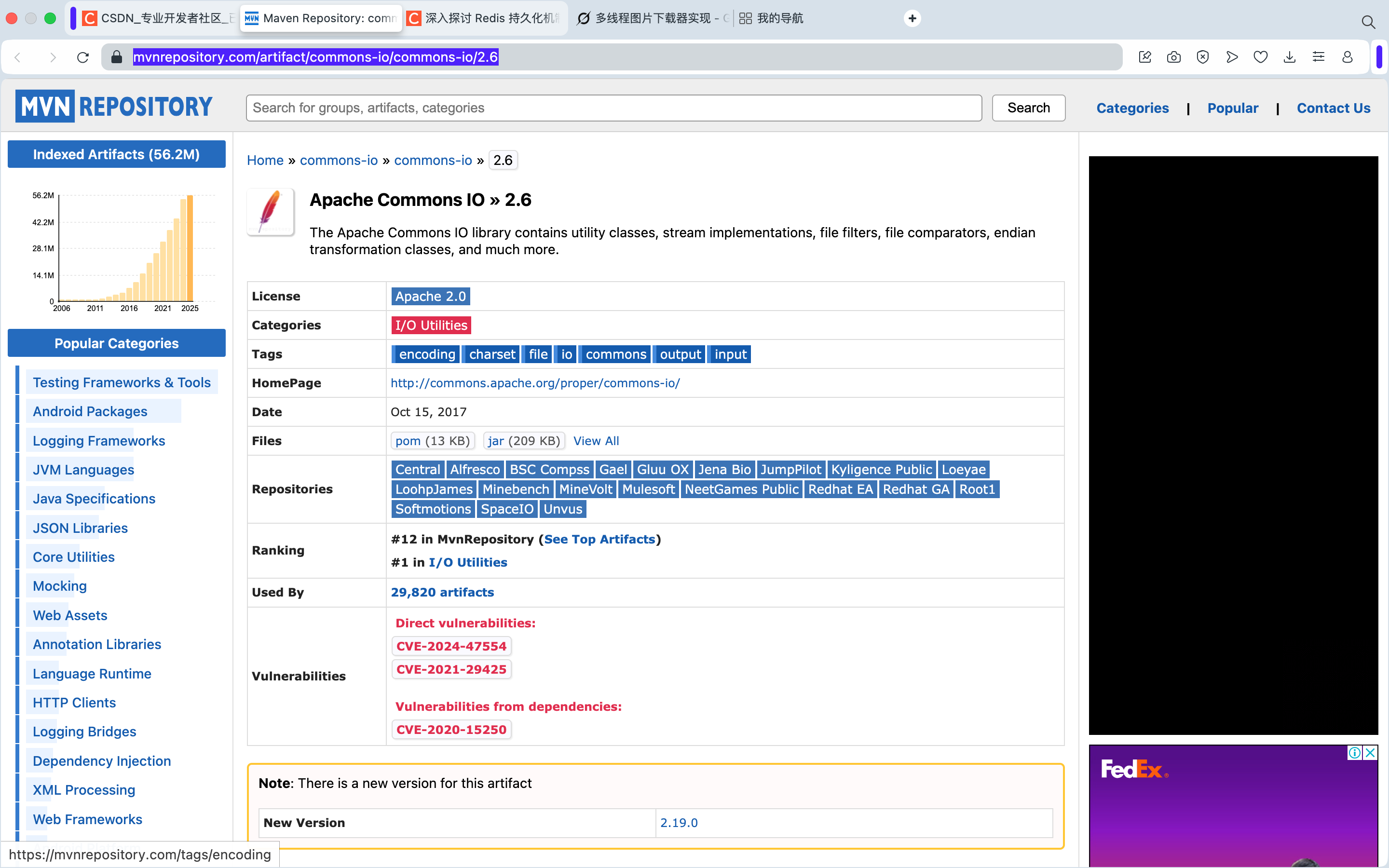Click the heart bookmark icon
The image size is (1389, 868).
[x=1260, y=57]
